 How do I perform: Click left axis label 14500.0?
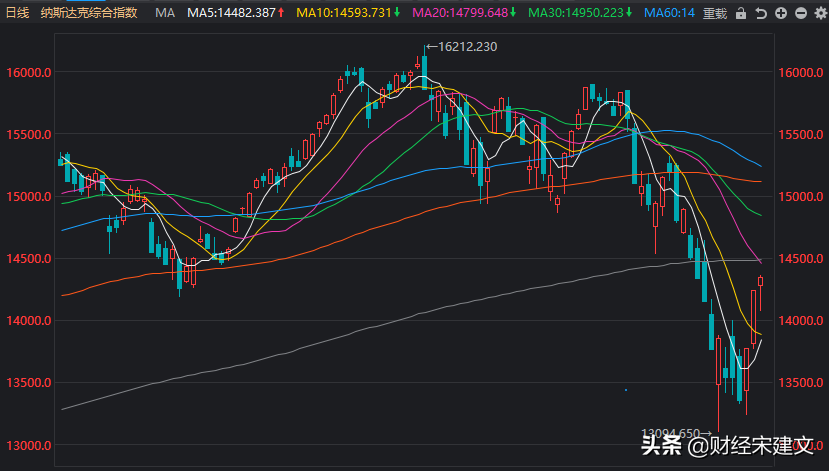pyautogui.click(x=29, y=258)
